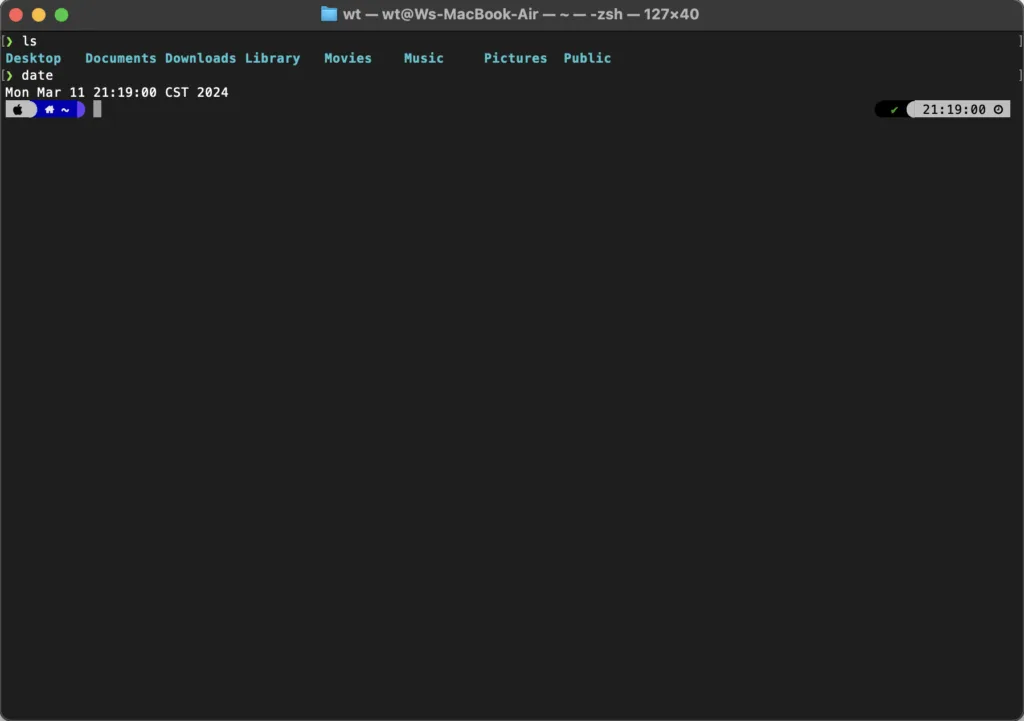Click the green chevron before date

10,75
